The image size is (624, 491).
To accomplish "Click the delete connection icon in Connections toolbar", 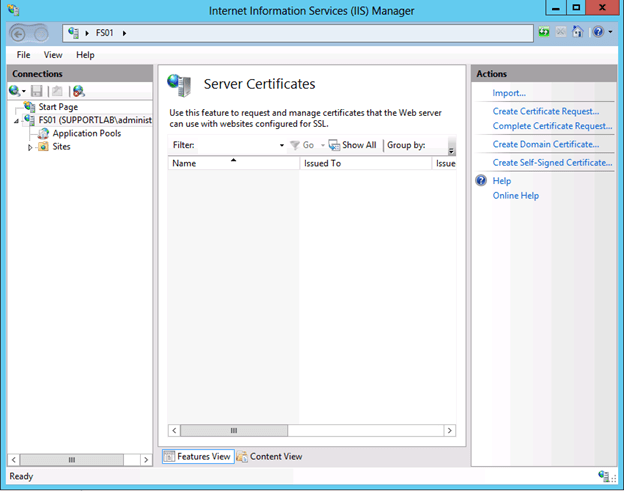I will pyautogui.click(x=79, y=91).
